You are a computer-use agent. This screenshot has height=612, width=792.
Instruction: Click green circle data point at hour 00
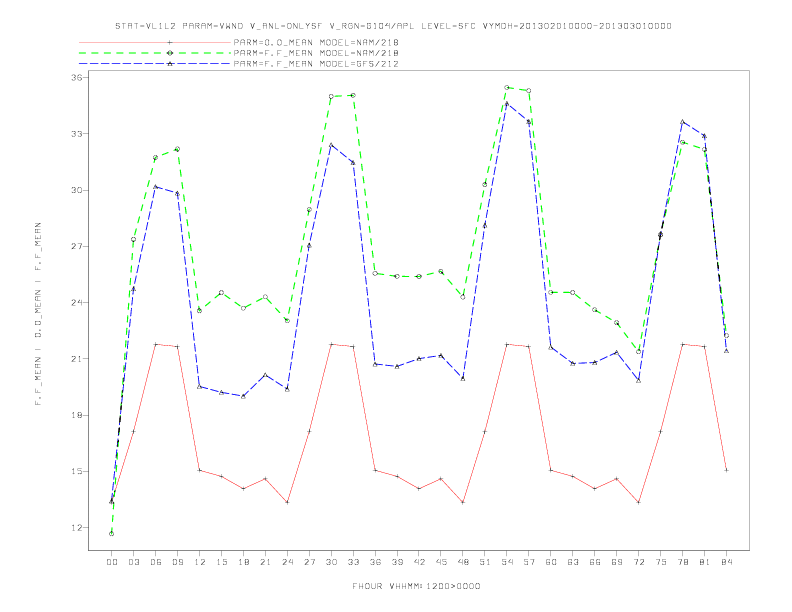pos(112,534)
